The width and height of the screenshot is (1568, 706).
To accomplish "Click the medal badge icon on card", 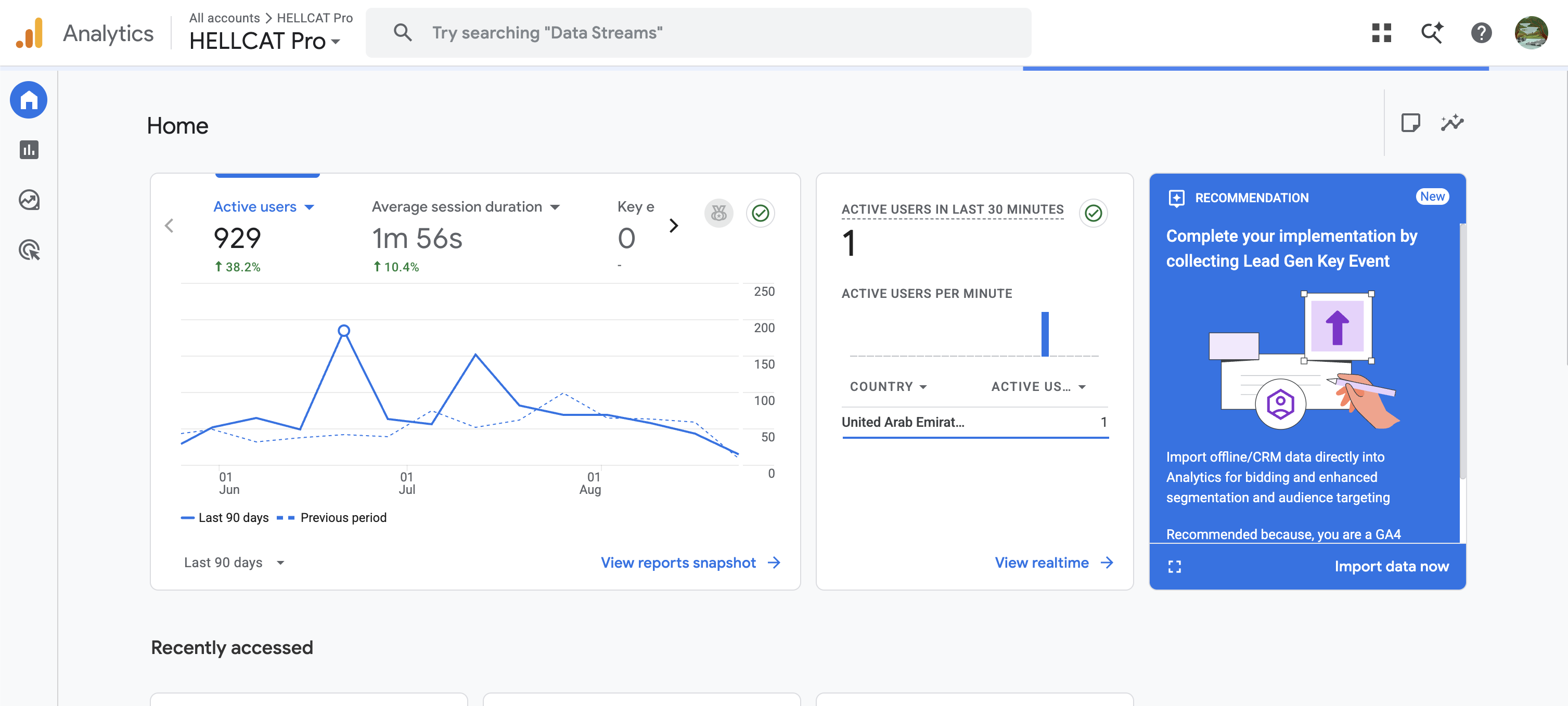I will tap(718, 214).
